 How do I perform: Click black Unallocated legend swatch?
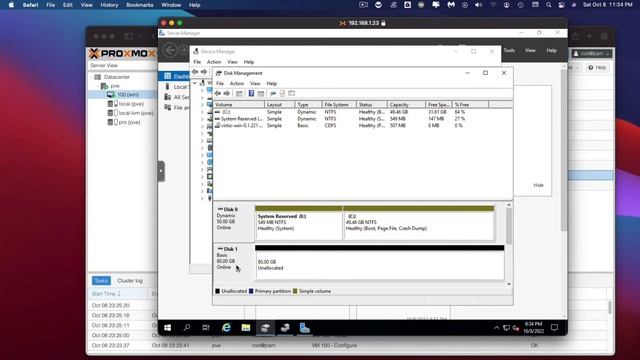pyautogui.click(x=218, y=291)
